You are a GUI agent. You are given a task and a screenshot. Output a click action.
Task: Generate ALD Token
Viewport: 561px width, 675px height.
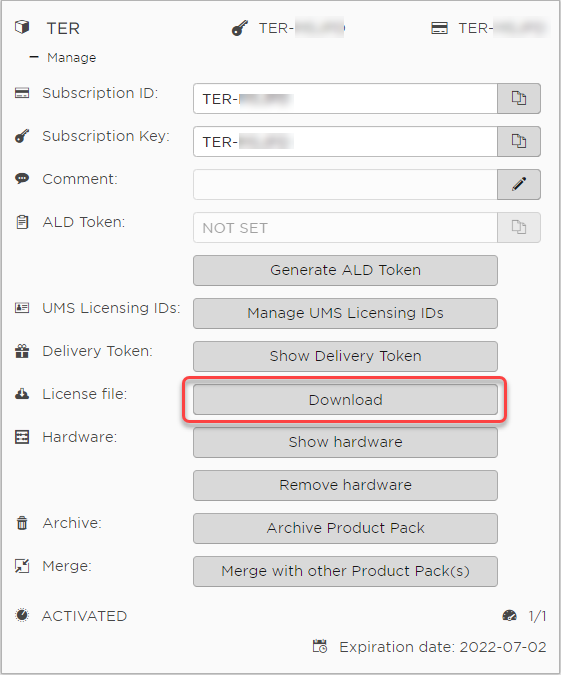click(345, 270)
